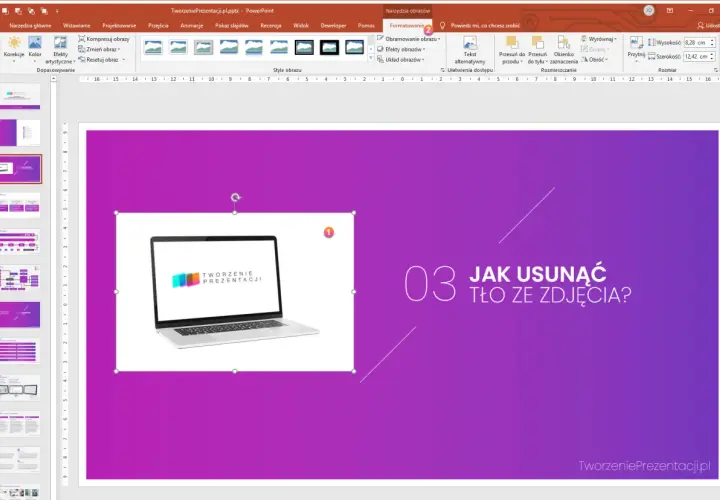Image resolution: width=720 pixels, height=500 pixels.
Task: Click the Przytnij crop tool
Action: point(636,45)
